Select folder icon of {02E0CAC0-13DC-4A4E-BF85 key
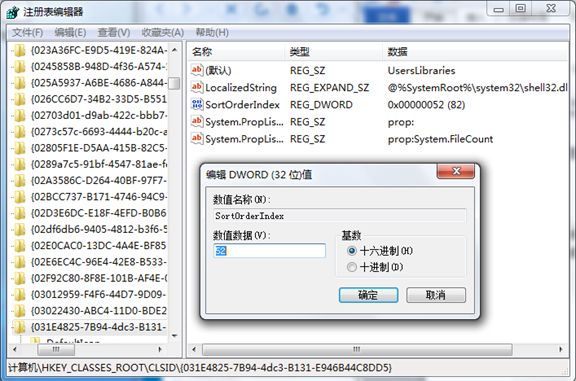The width and height of the screenshot is (576, 381). pos(19,245)
